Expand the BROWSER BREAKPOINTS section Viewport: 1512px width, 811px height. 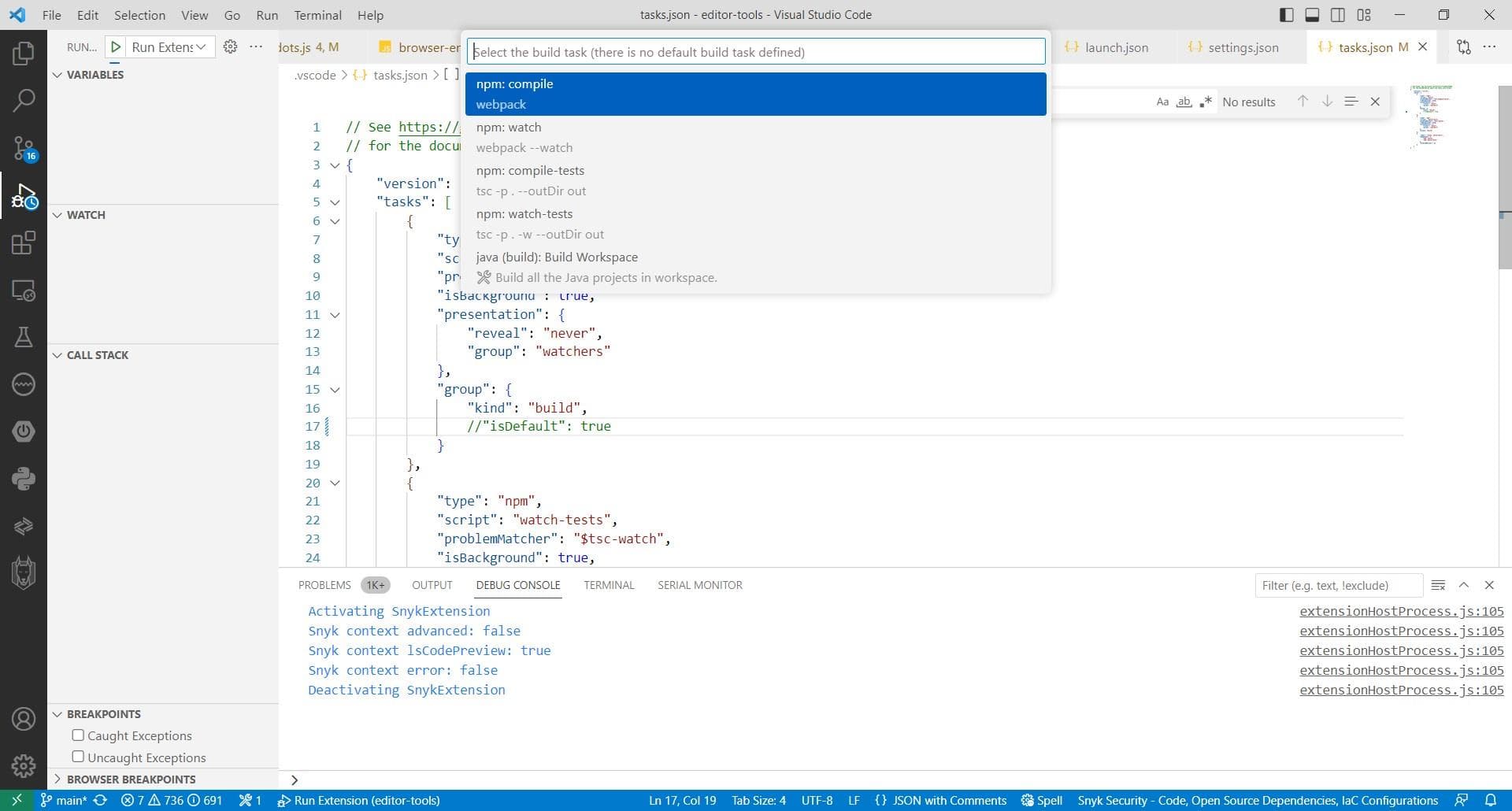[57, 780]
